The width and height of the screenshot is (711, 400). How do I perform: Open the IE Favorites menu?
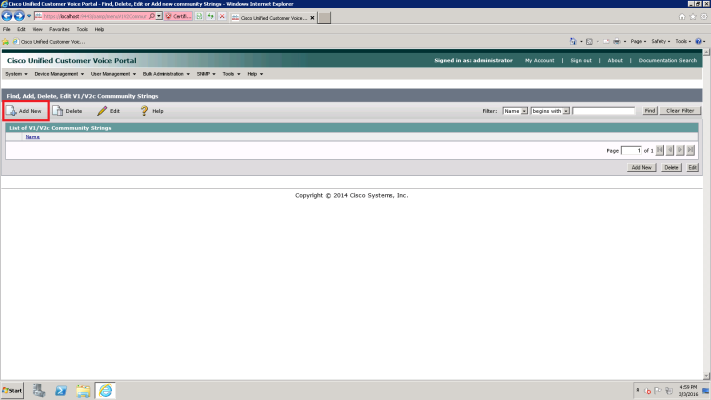click(x=59, y=29)
